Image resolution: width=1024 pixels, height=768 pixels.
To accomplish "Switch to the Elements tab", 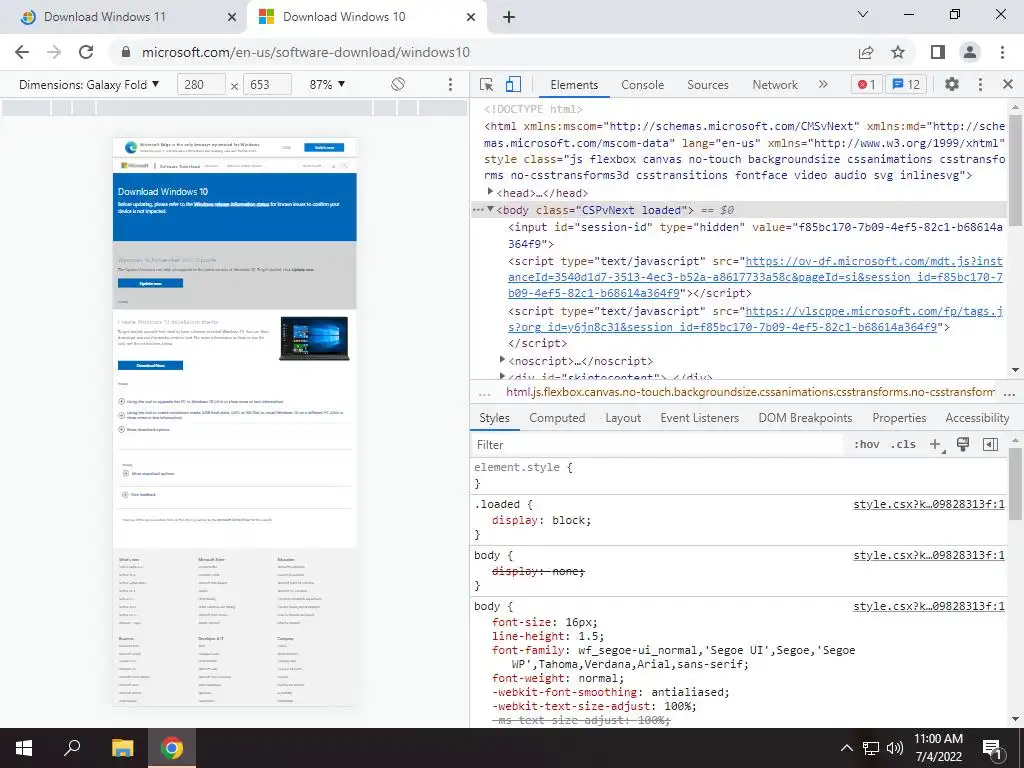I will 573,84.
